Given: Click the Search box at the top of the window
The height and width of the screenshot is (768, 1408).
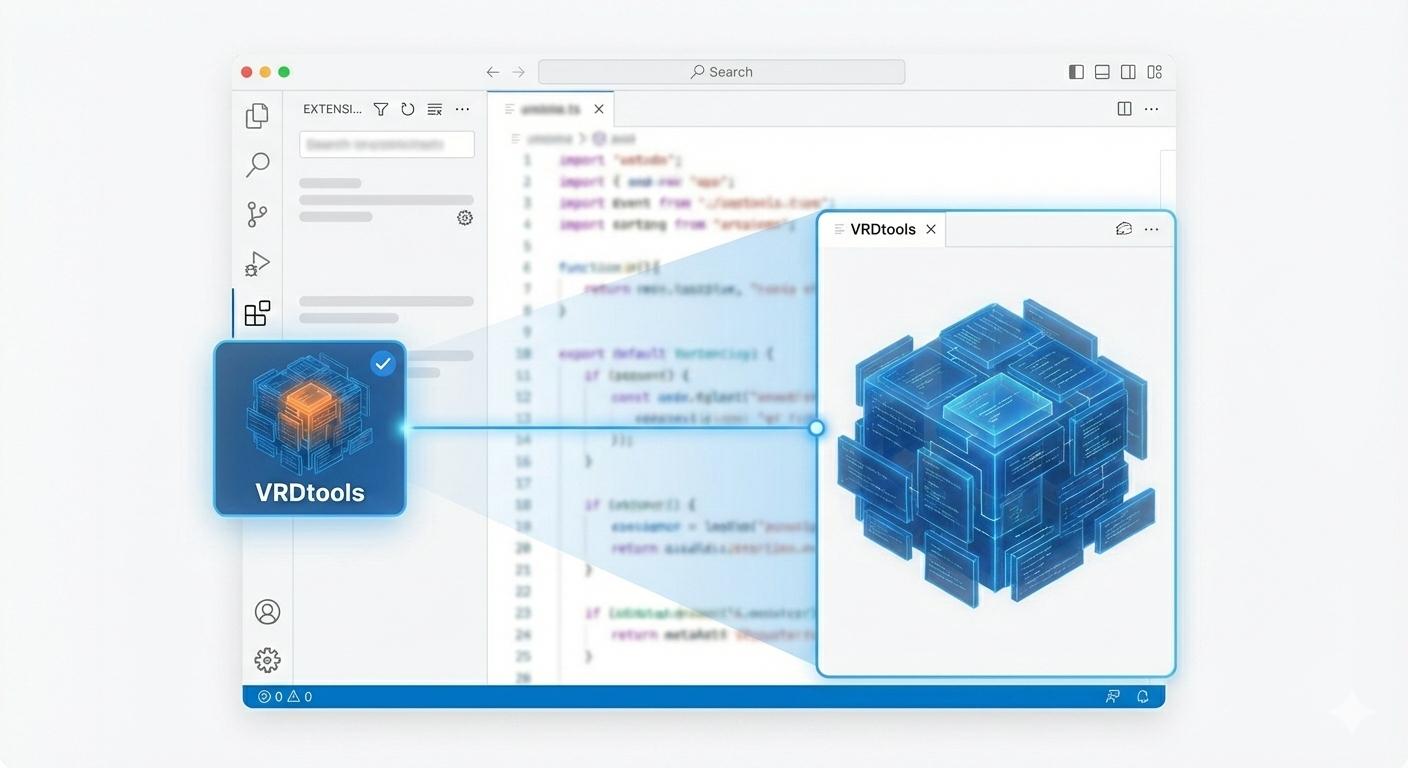Looking at the screenshot, I should click(721, 71).
